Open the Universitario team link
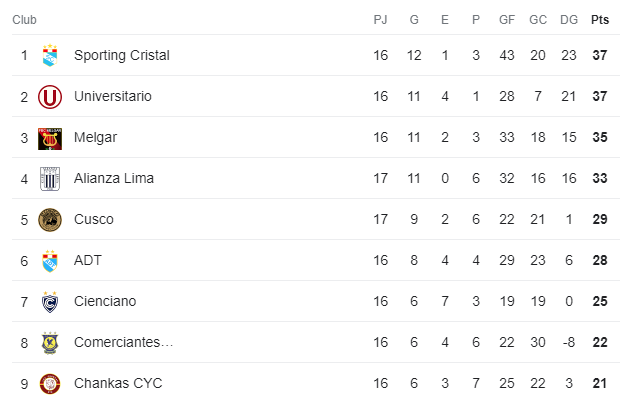The image size is (620, 402). pos(113,97)
